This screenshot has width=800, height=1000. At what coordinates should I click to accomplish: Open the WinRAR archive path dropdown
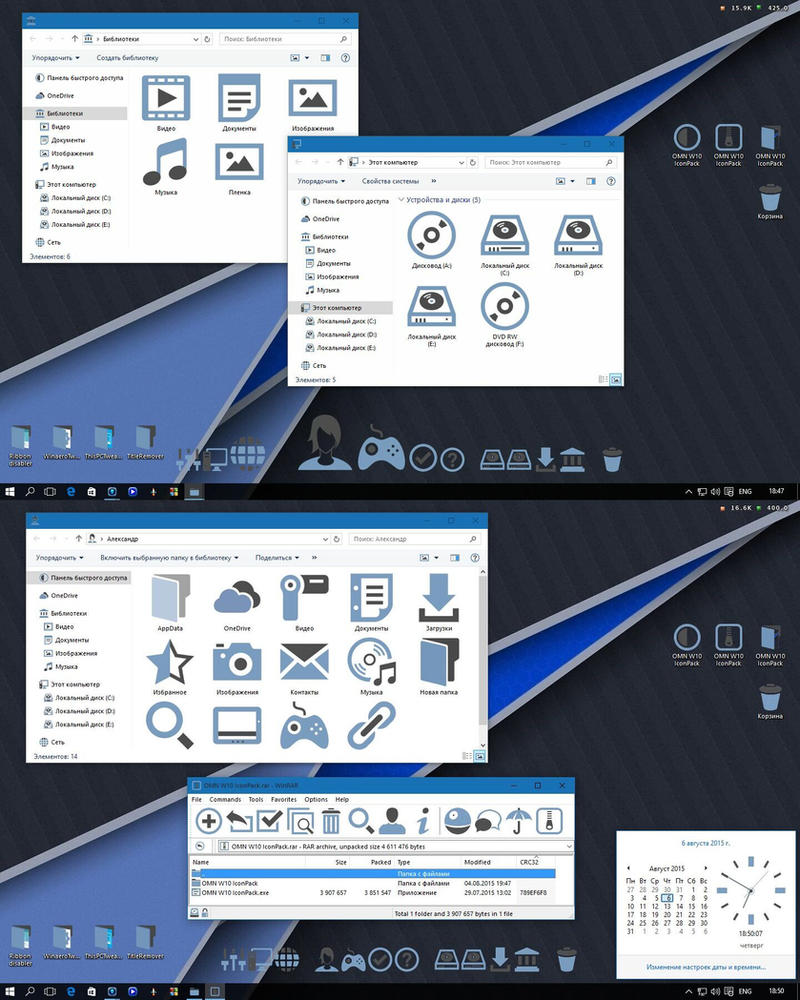click(x=569, y=846)
